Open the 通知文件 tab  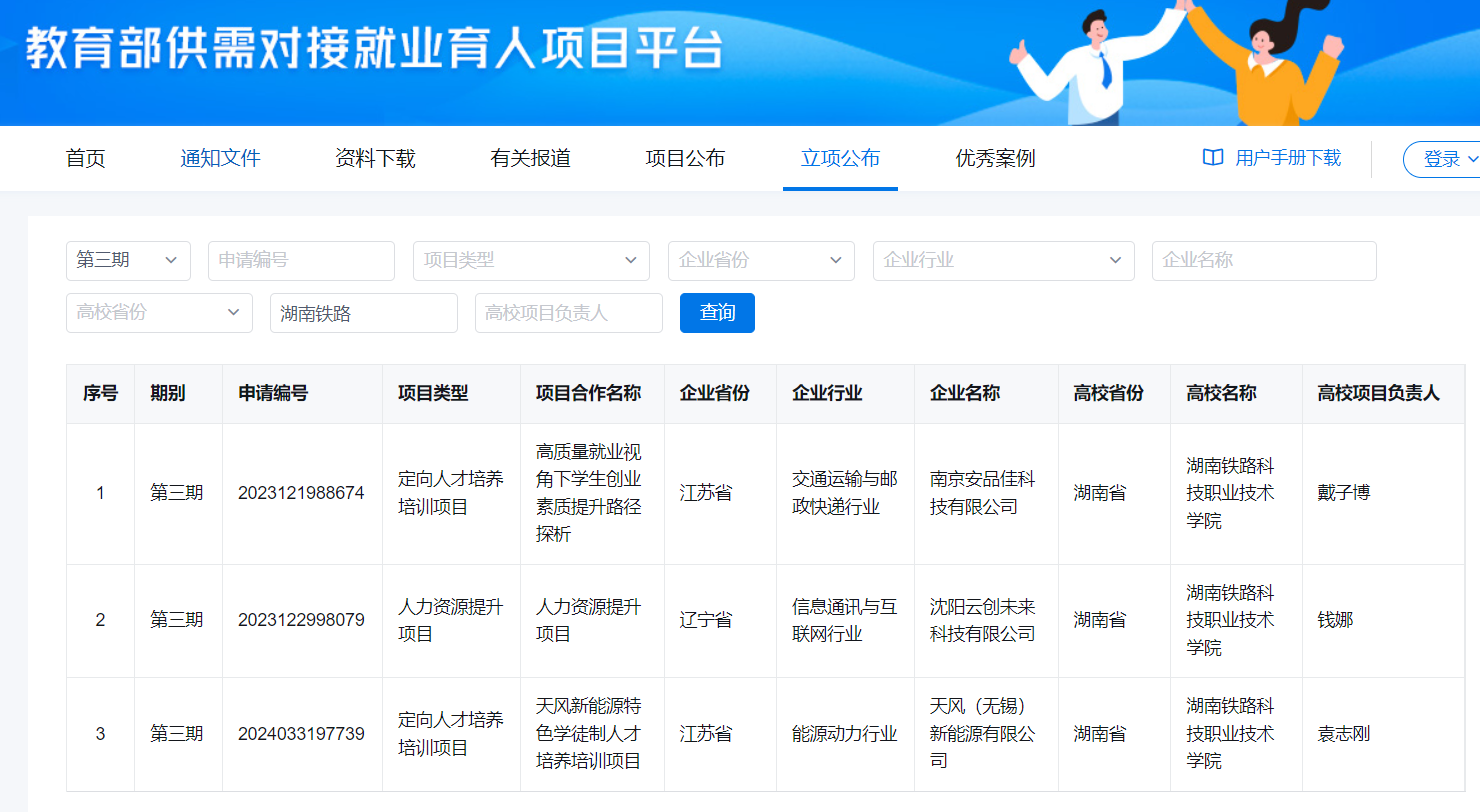220,158
